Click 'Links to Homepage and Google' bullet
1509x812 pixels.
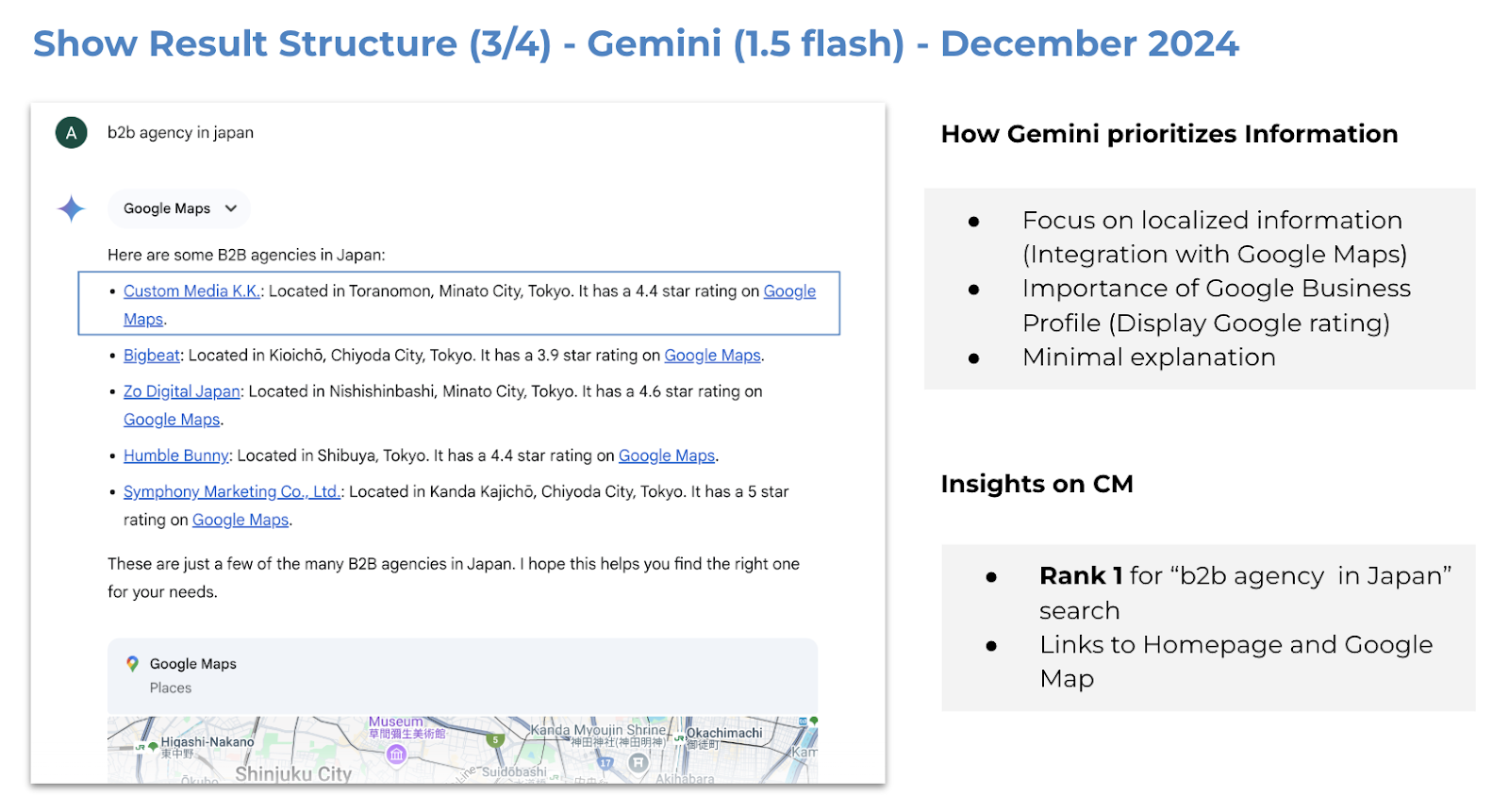coord(1235,645)
